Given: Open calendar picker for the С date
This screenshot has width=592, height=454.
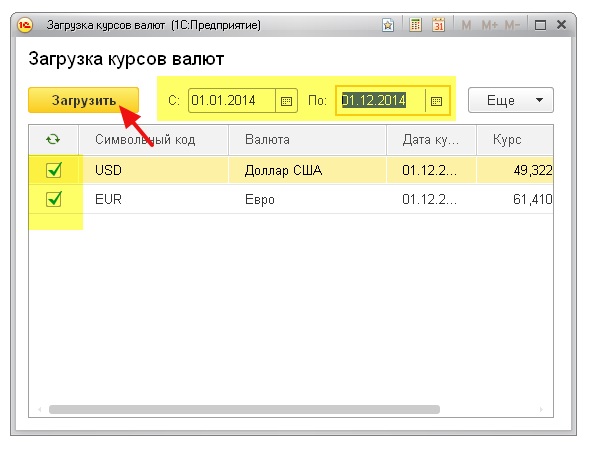Looking at the screenshot, I should [287, 101].
